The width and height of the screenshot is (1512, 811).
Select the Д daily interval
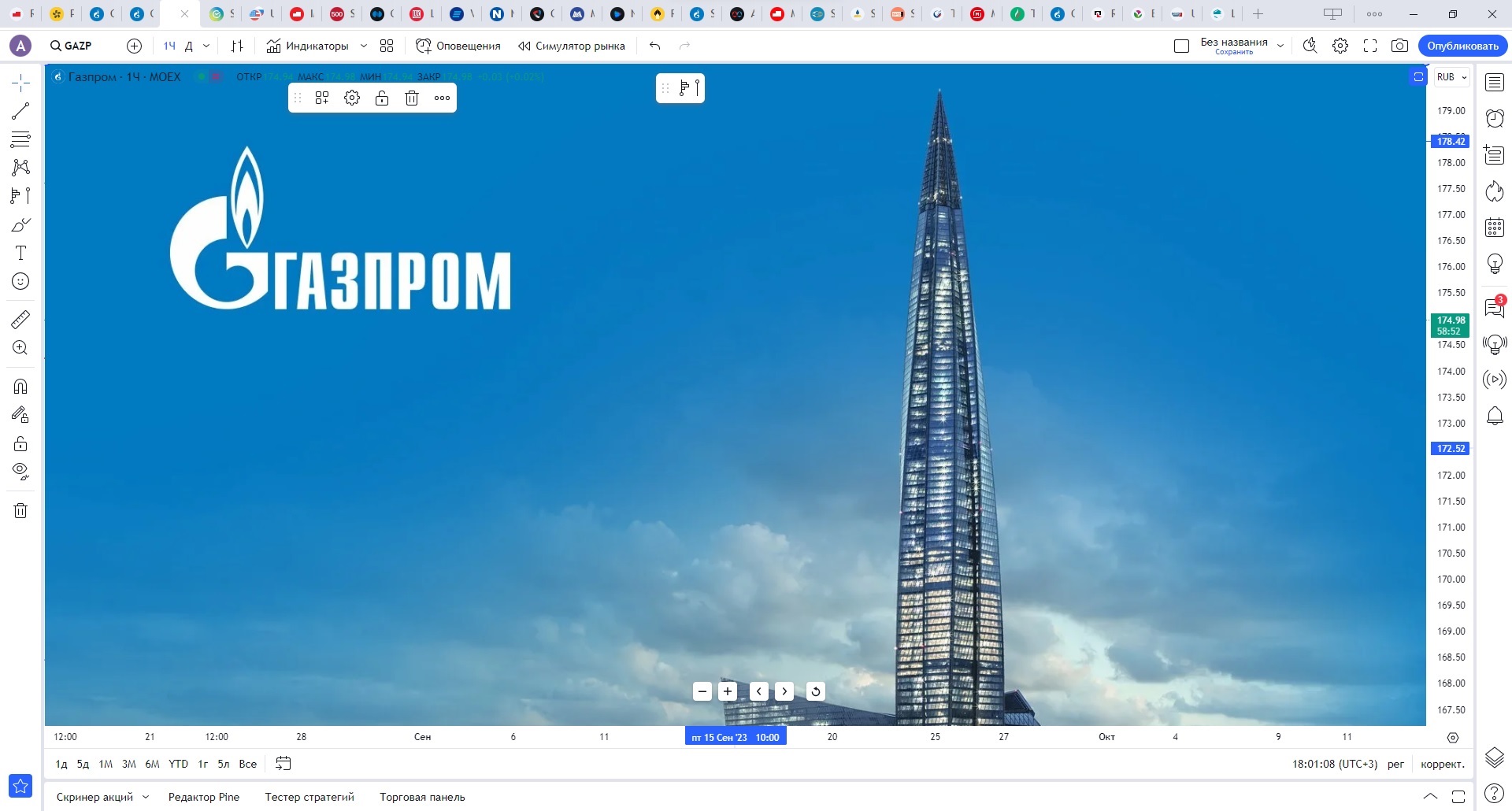point(189,46)
